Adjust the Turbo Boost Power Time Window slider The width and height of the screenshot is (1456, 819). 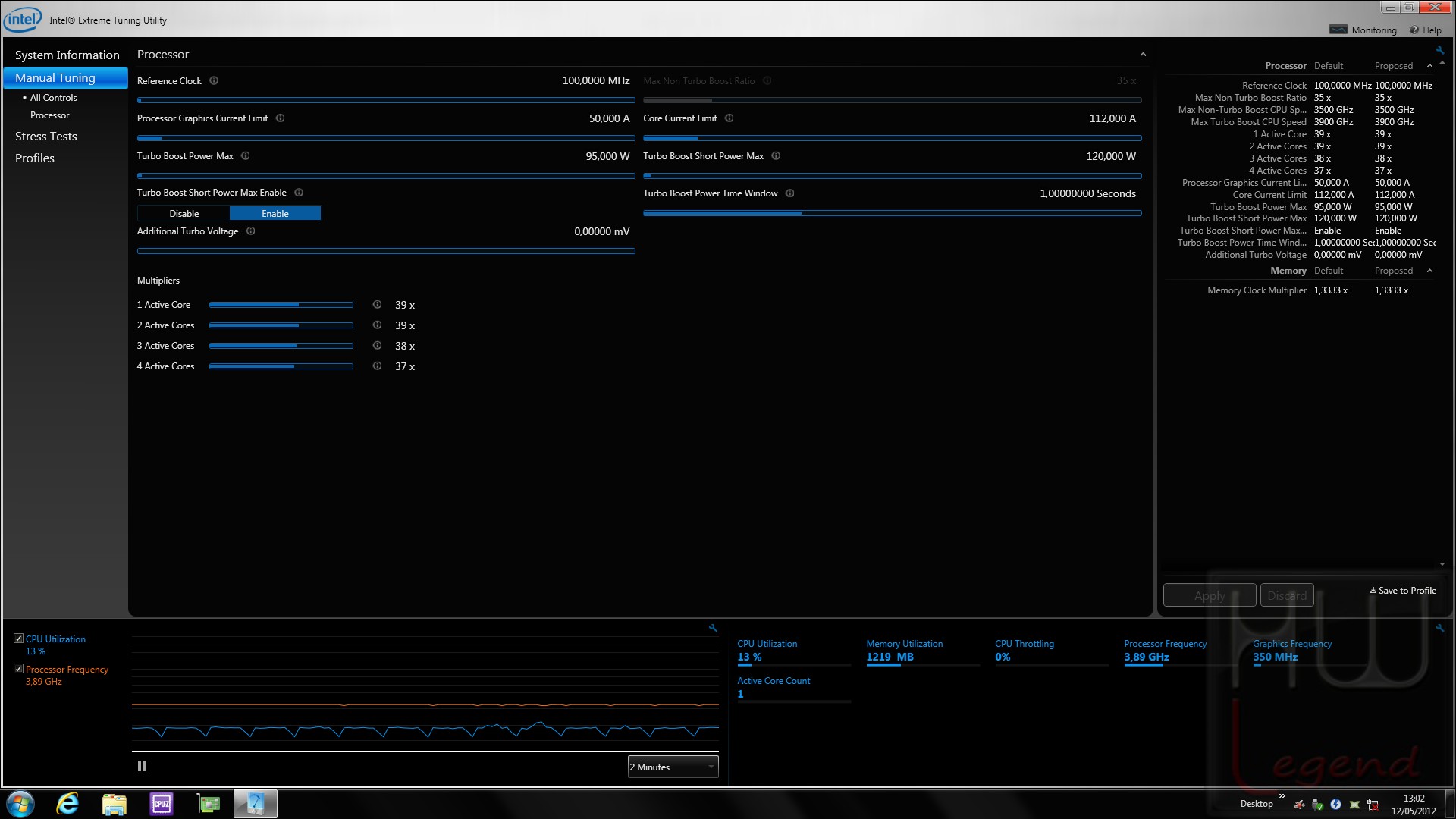click(893, 213)
